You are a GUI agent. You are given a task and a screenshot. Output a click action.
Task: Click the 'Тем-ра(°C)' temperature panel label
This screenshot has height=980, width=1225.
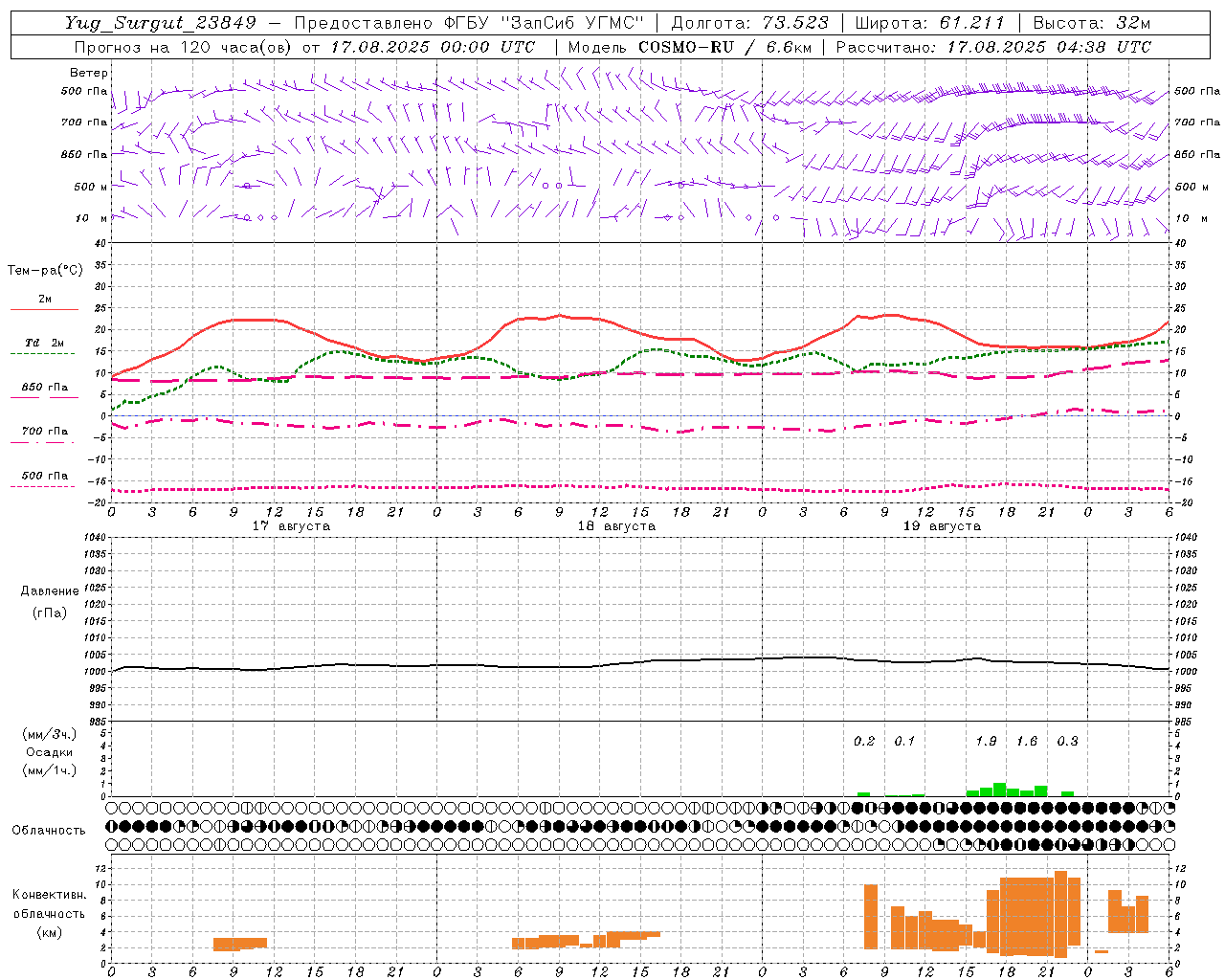point(45,270)
